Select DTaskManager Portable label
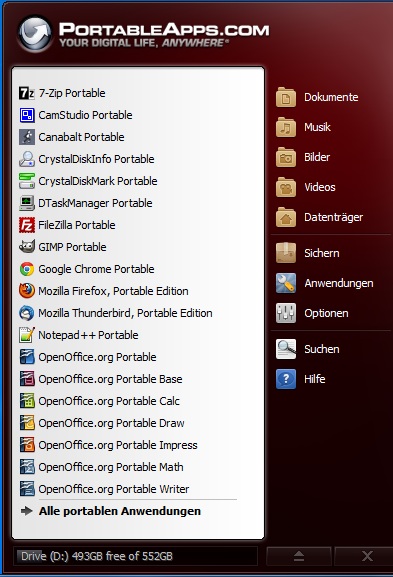The height and width of the screenshot is (577, 393). 95,203
